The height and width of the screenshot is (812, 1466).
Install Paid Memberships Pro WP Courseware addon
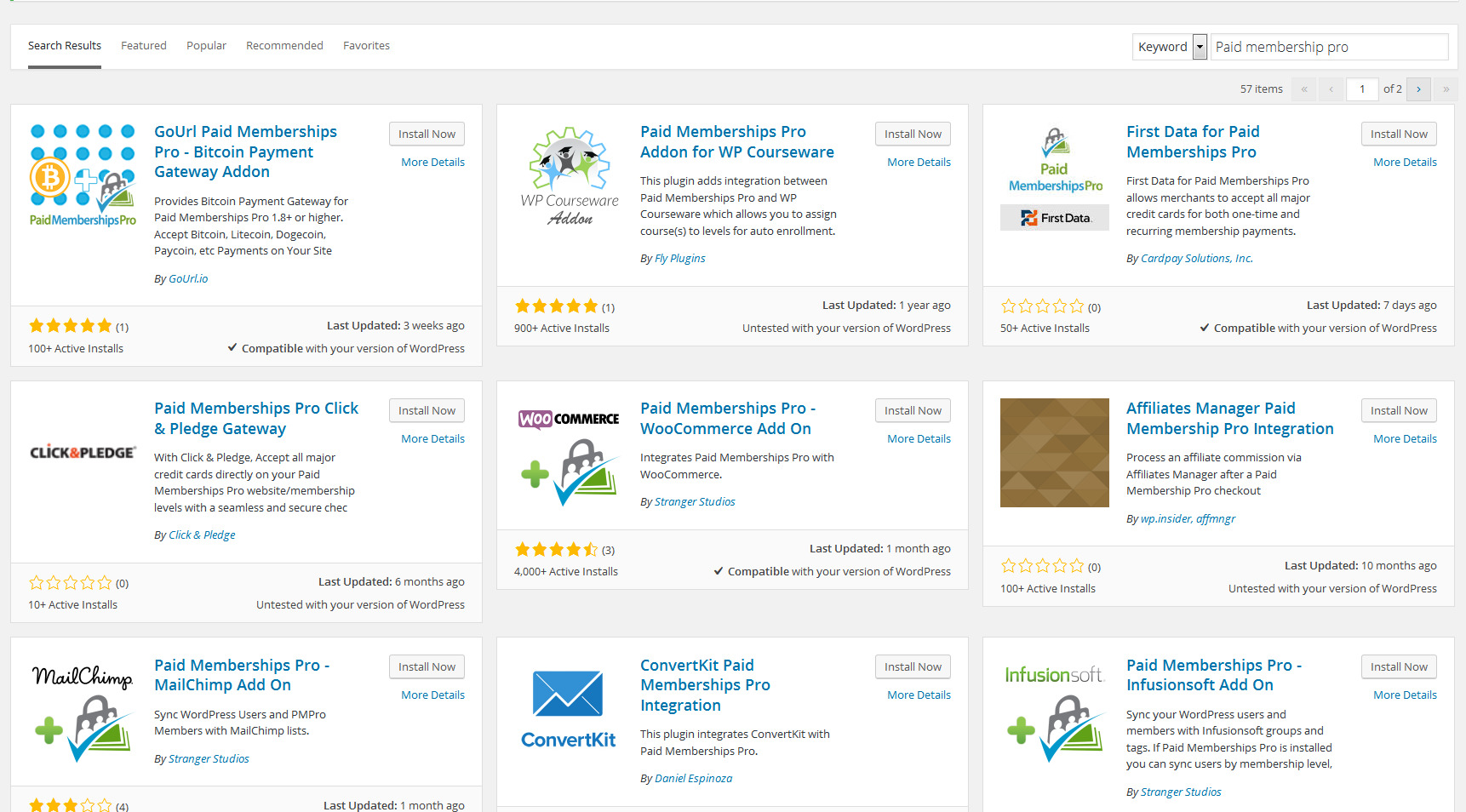point(913,134)
